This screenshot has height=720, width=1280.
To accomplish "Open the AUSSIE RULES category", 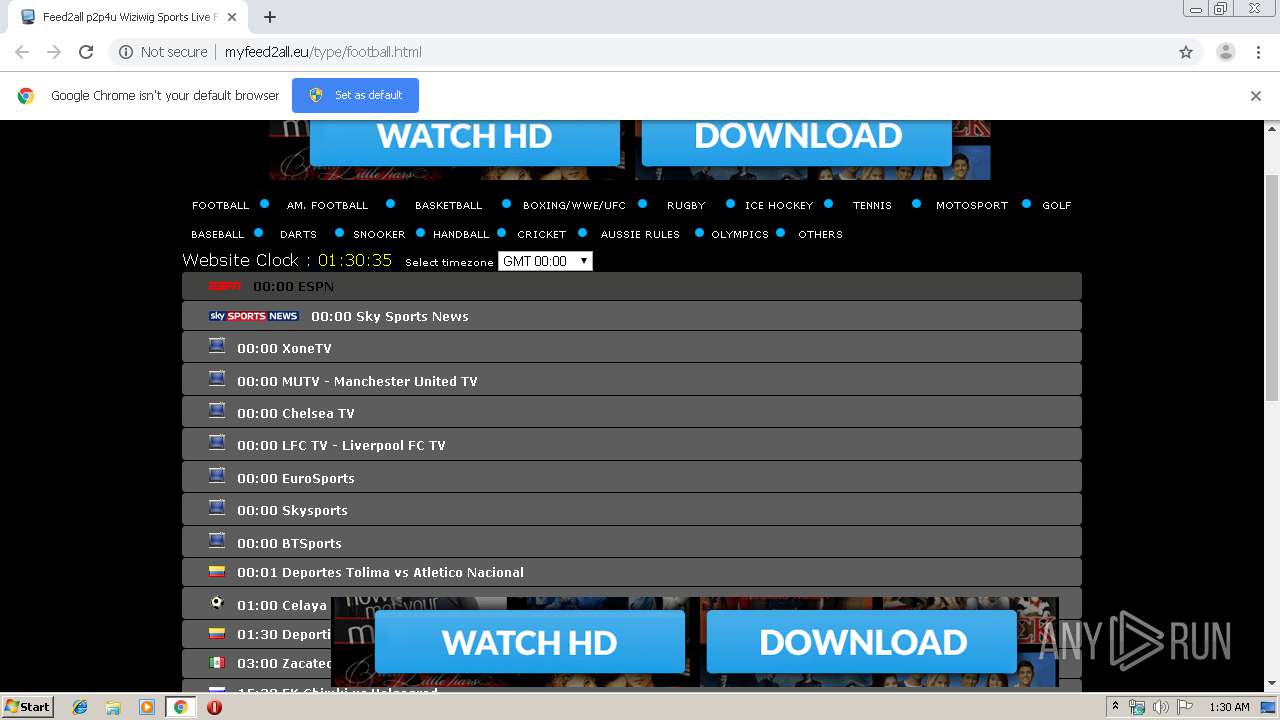I will pos(640,234).
